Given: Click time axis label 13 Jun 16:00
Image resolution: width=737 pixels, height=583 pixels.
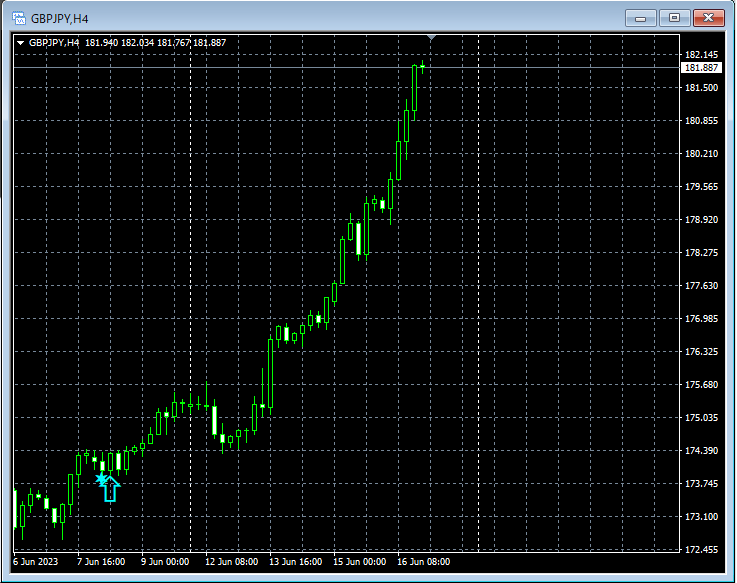Looking at the screenshot, I should click(296, 562).
